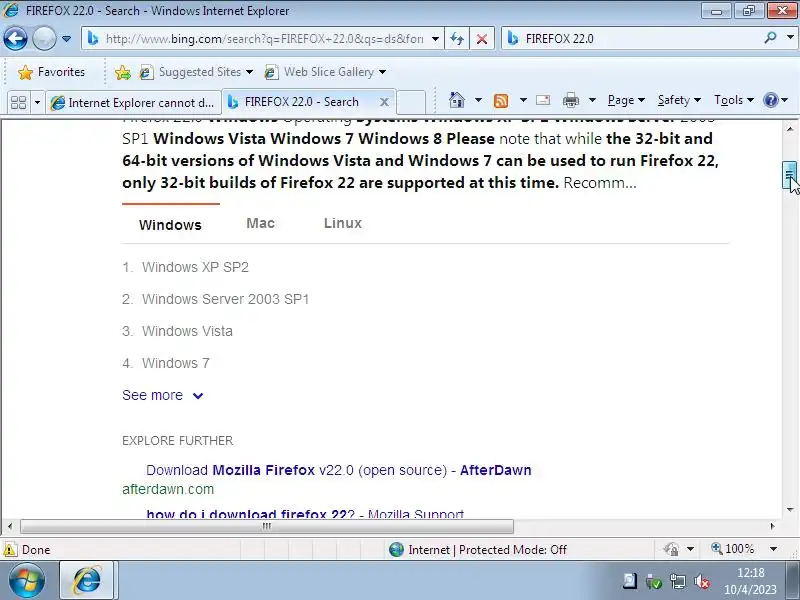Click the Windows XP SP2 list item

point(195,267)
